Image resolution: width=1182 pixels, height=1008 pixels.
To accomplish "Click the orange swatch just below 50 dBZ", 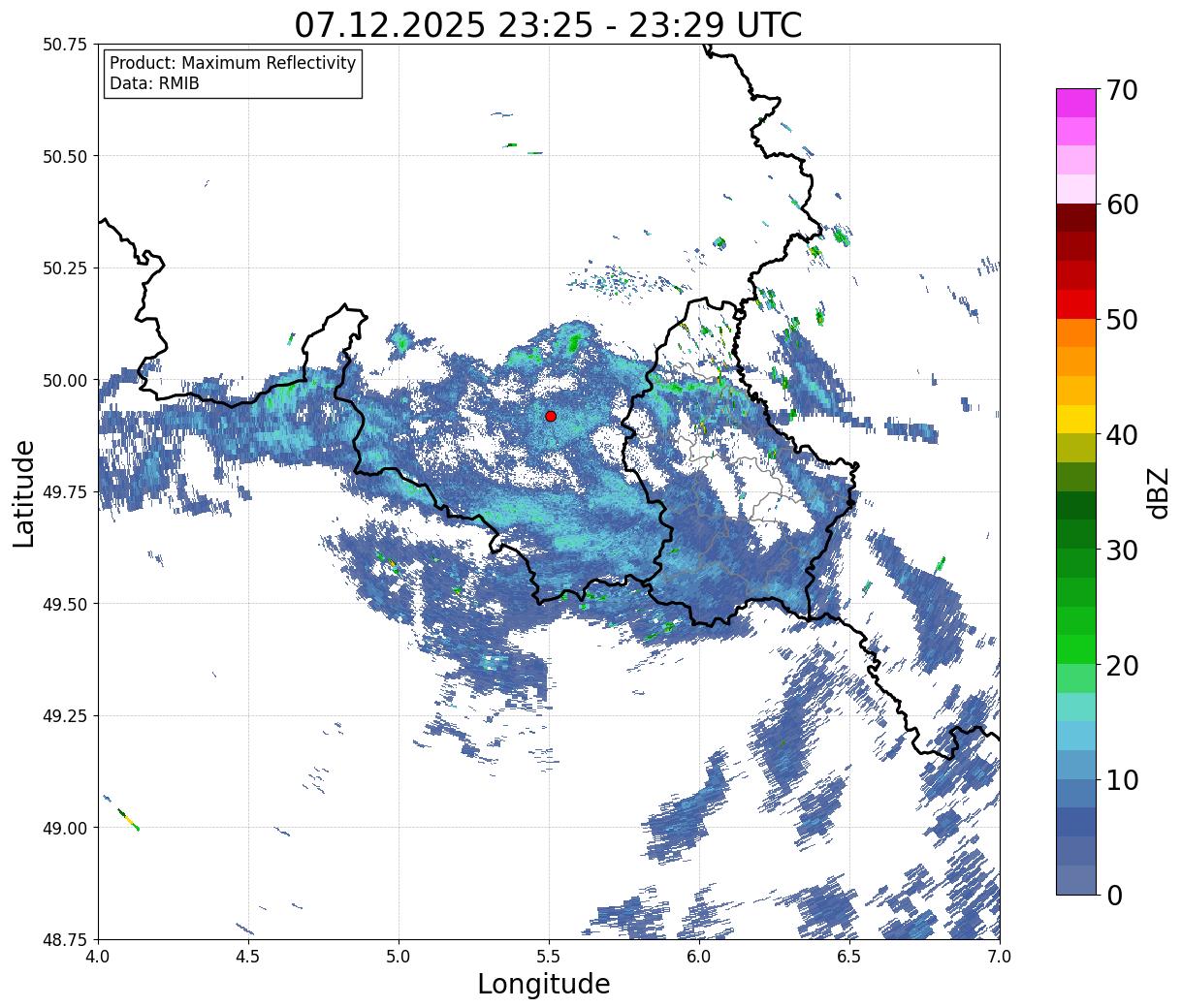I will click(x=1076, y=332).
